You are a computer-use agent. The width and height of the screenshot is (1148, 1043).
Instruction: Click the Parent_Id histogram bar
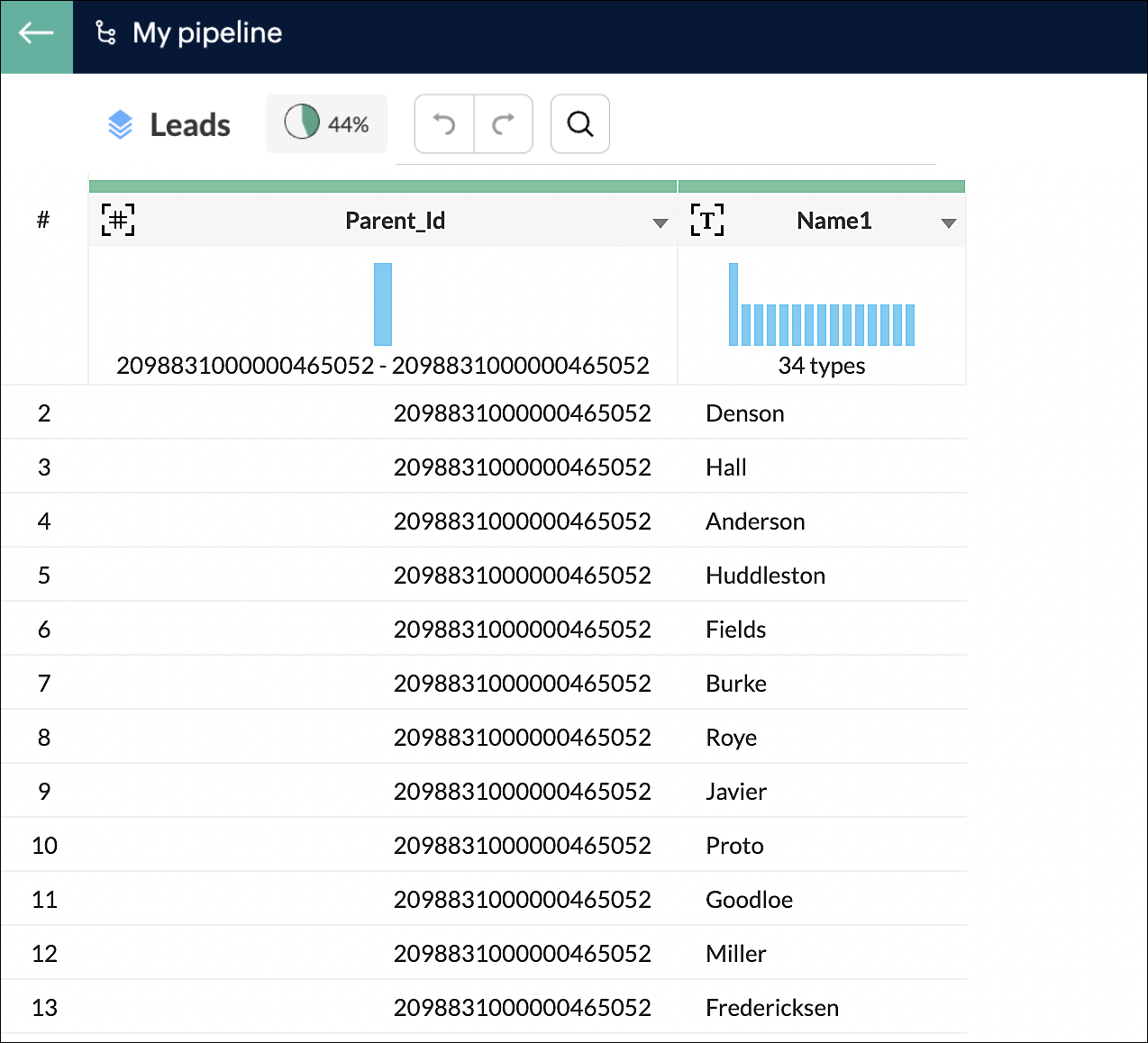pos(383,304)
